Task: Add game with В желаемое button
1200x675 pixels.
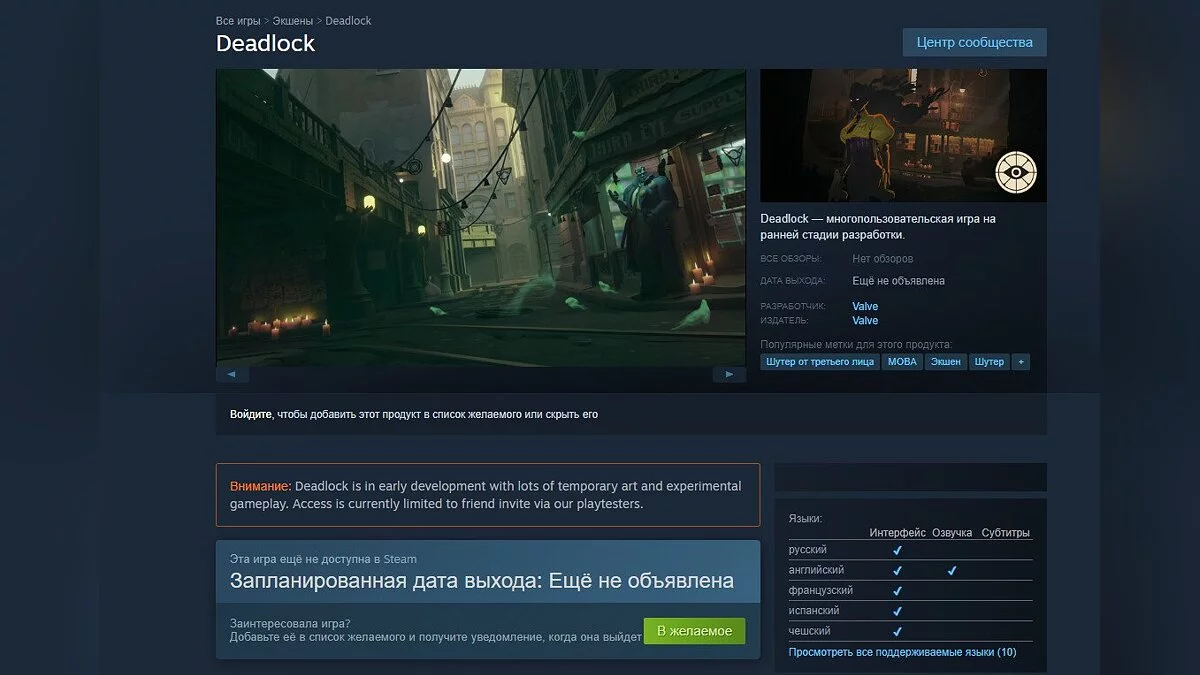Action: tap(694, 631)
